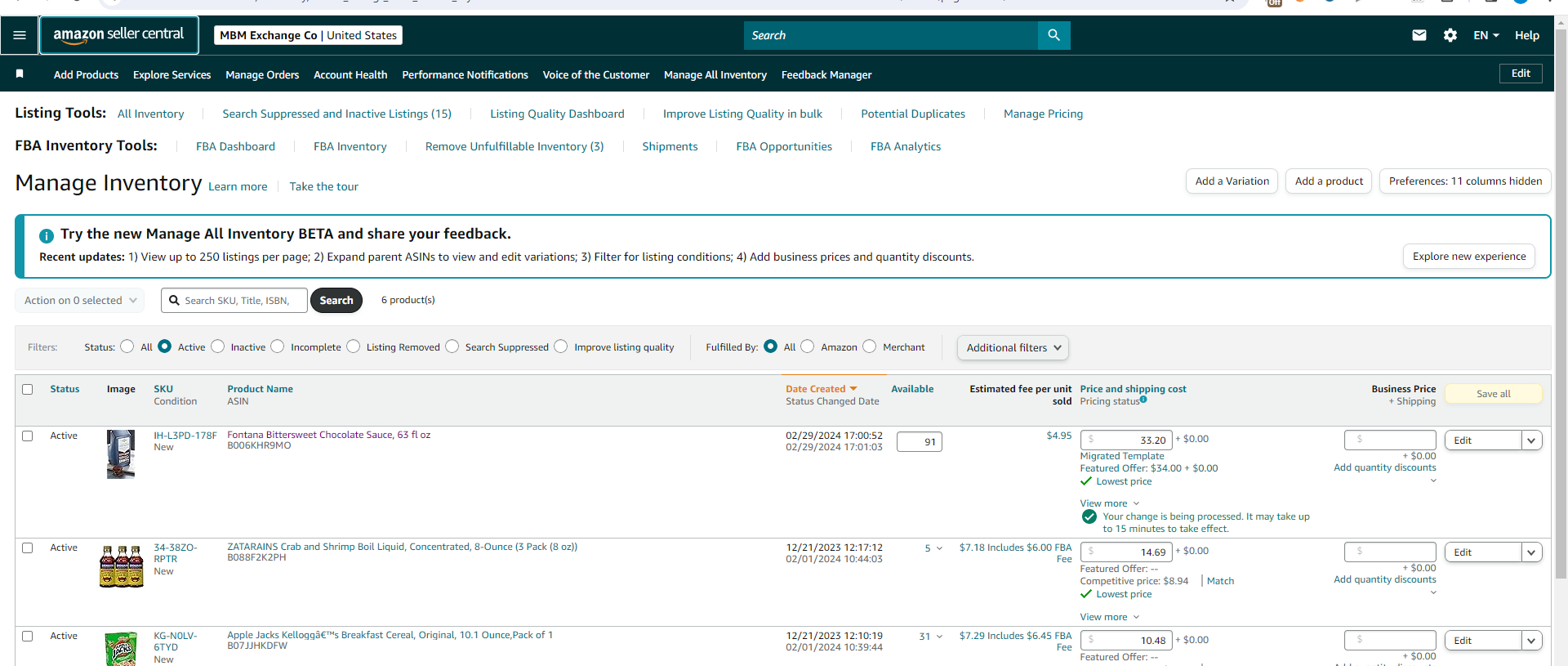The image size is (1568, 666).
Task: Expand Zatarains available quantity chevron
Action: coord(939,548)
